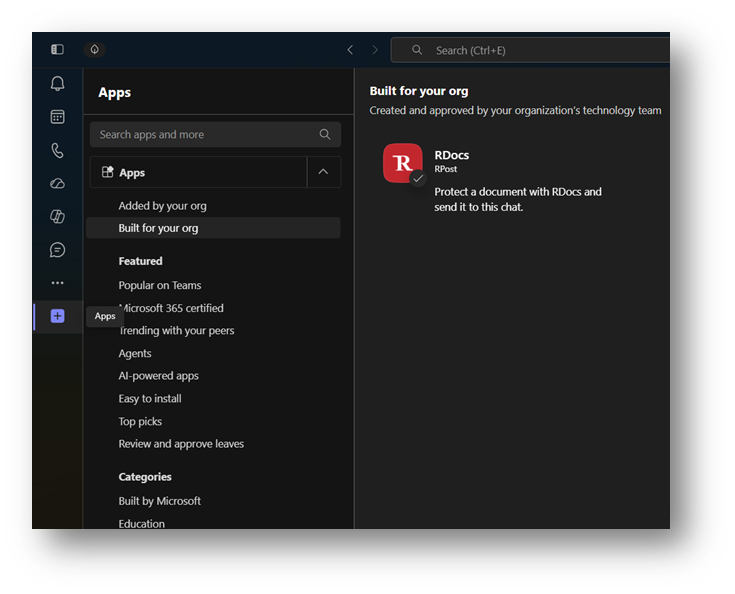Select the Apps plus icon in sidebar

pos(58,316)
